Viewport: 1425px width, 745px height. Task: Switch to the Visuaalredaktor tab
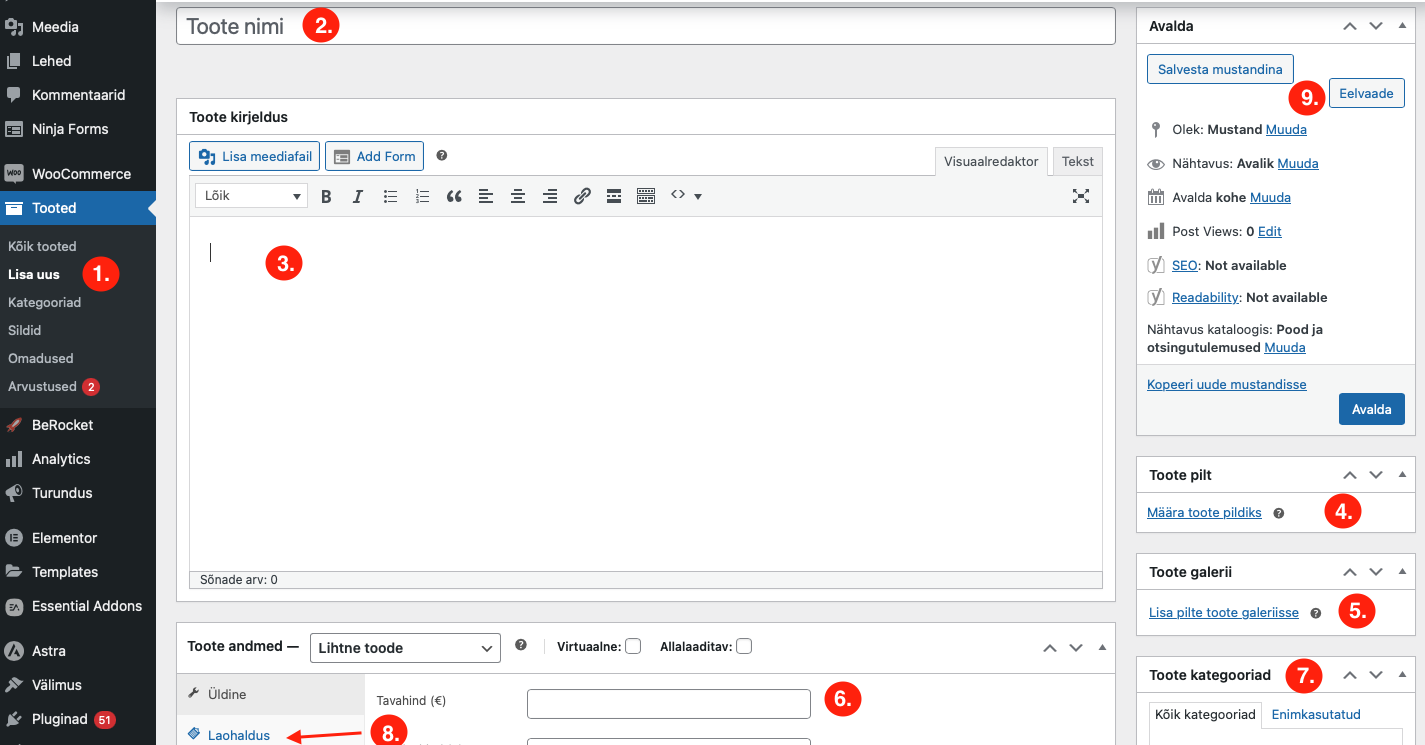(991, 161)
